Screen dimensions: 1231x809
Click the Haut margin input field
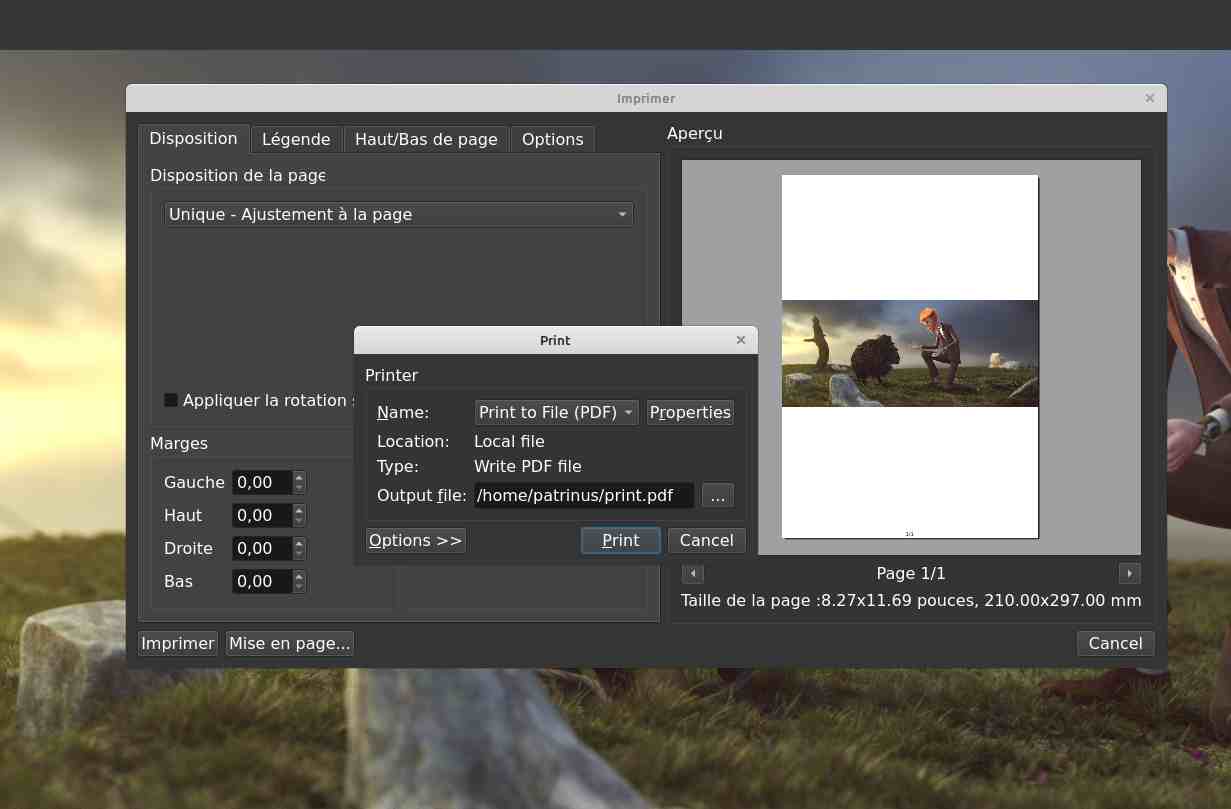click(262, 515)
